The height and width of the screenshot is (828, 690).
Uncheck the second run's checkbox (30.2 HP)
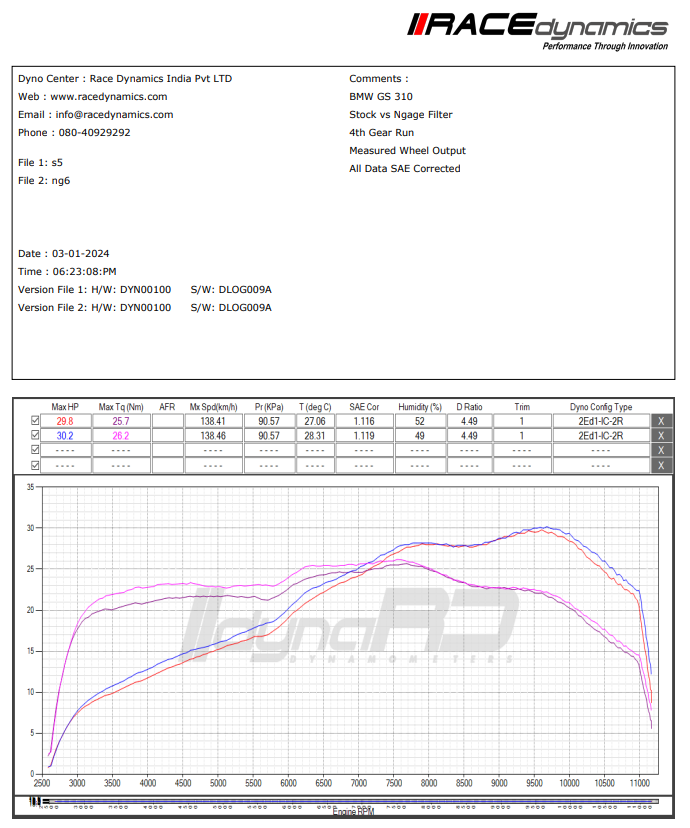(x=36, y=436)
